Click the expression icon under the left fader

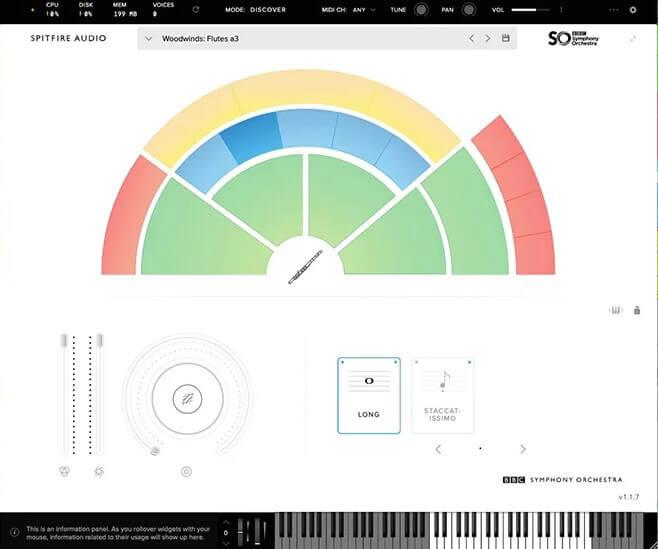[x=66, y=471]
